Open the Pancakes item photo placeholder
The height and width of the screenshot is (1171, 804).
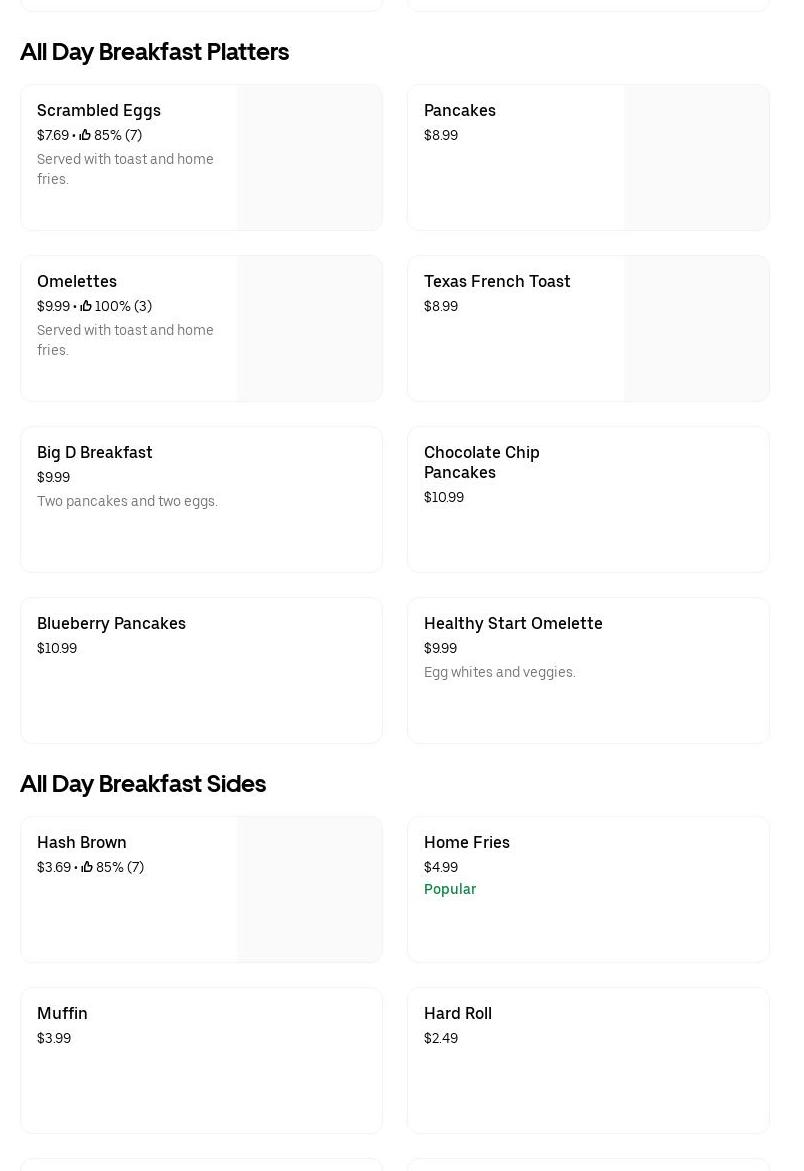pyautogui.click(x=697, y=158)
